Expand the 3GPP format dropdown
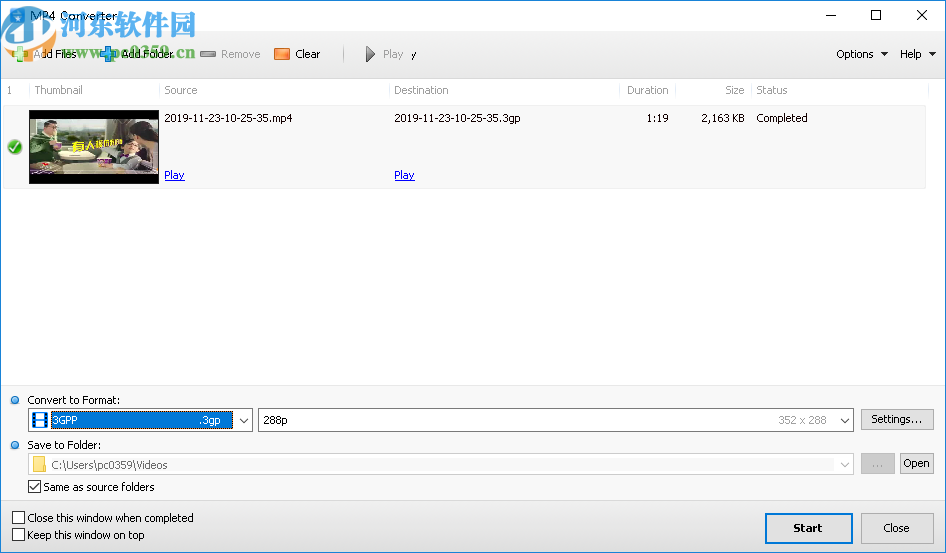 click(244, 420)
